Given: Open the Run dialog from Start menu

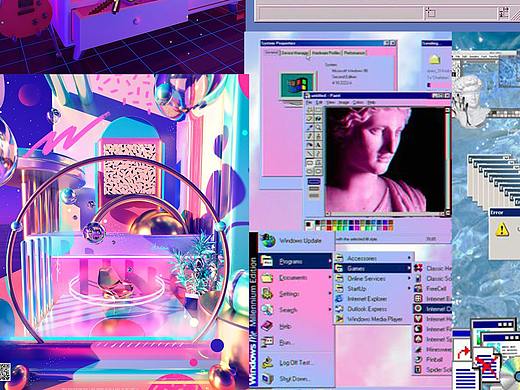Looking at the screenshot, I should tap(297, 342).
